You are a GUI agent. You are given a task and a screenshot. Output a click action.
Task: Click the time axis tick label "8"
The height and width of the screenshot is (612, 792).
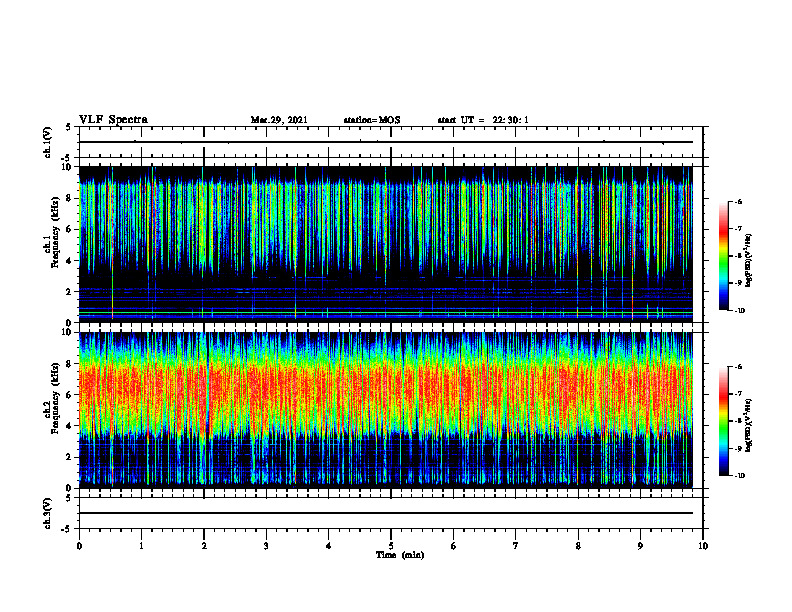[578, 546]
